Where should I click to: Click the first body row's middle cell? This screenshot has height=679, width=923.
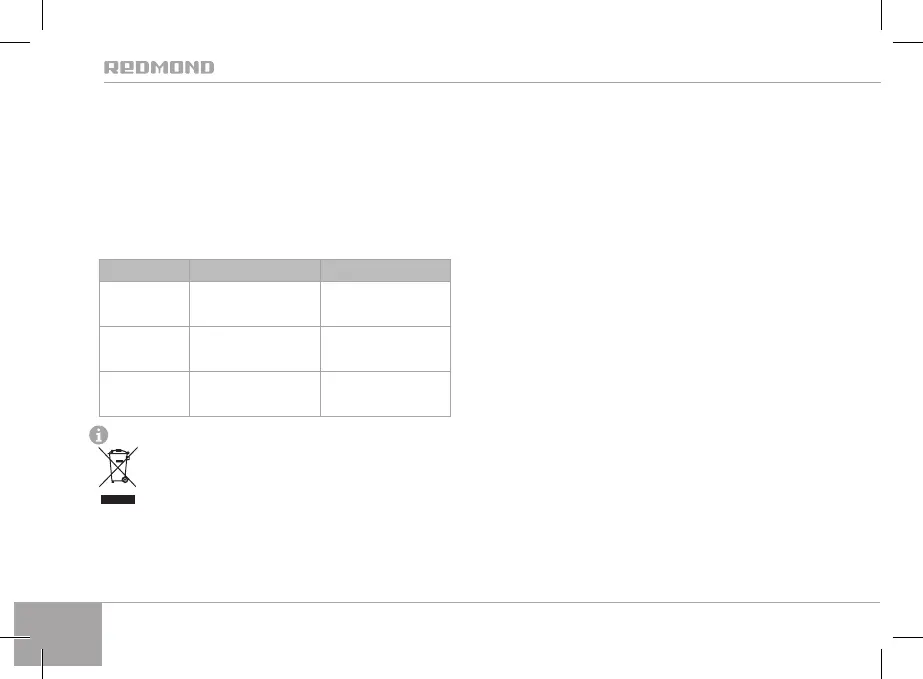pos(255,302)
